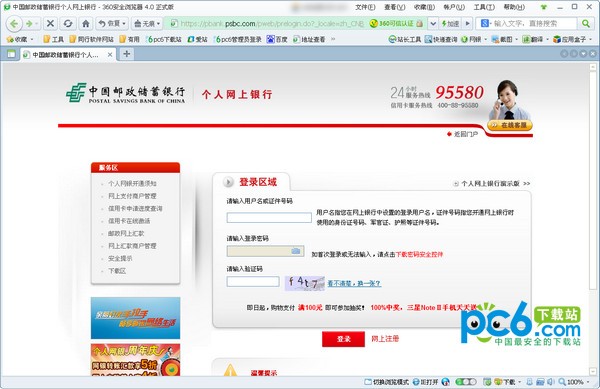The width and height of the screenshot is (600, 389).
Task: Open the 帮助(H) menu
Action: (x=514, y=7)
